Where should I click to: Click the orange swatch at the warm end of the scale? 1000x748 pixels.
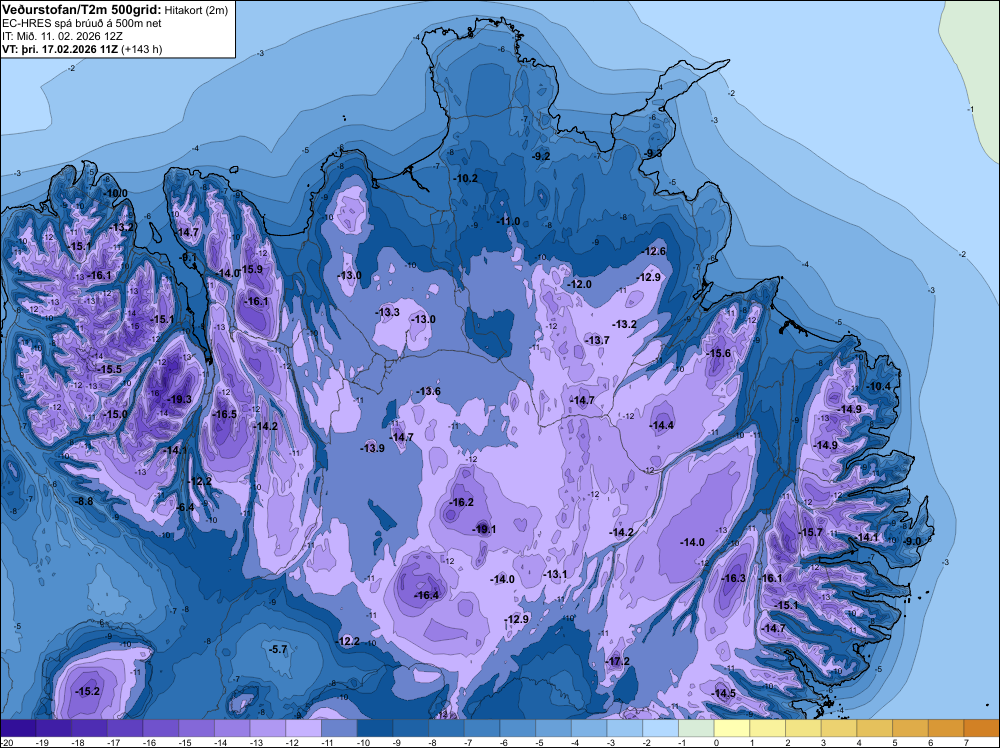click(981, 728)
